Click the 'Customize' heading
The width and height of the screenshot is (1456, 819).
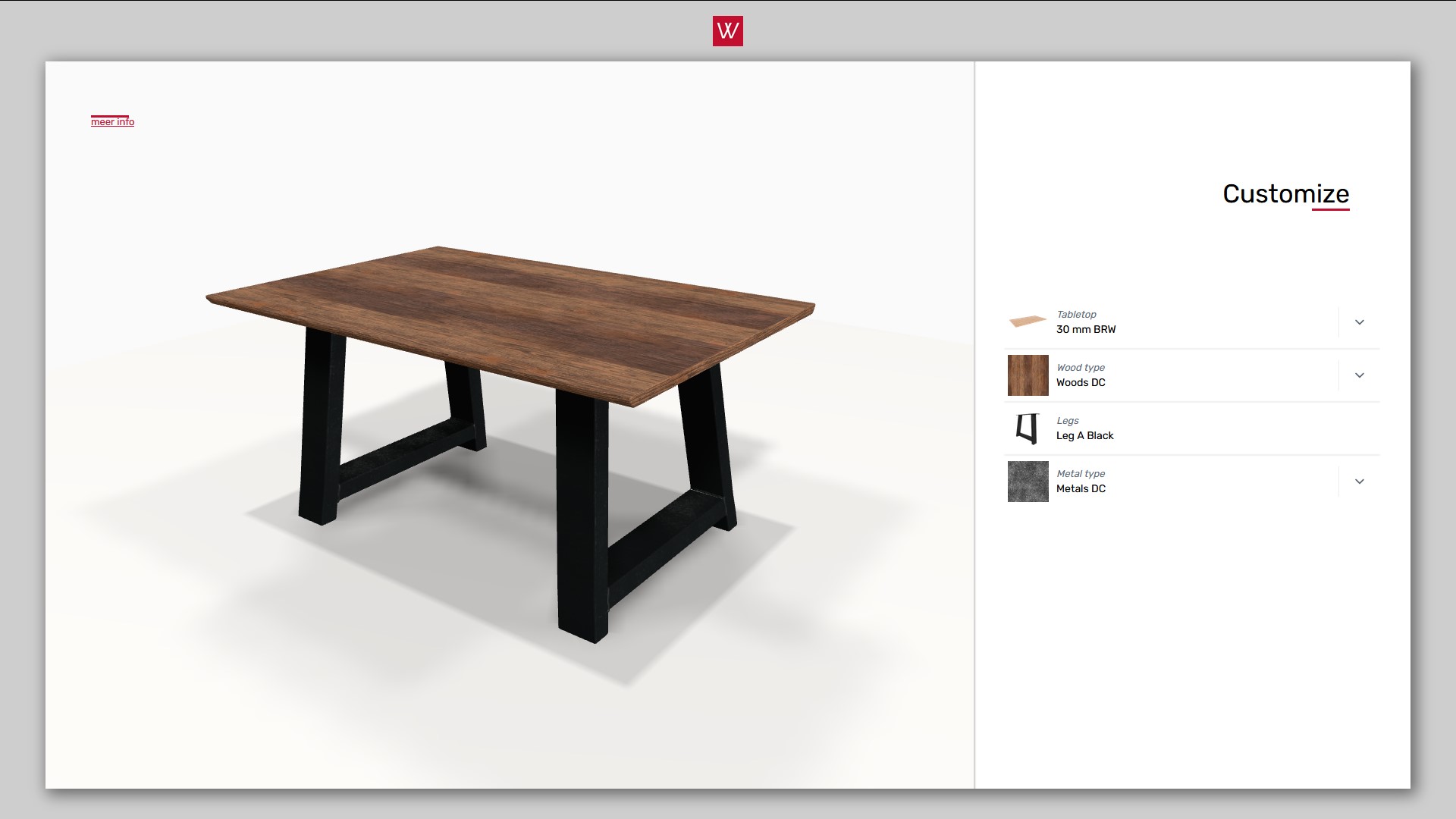1285,193
